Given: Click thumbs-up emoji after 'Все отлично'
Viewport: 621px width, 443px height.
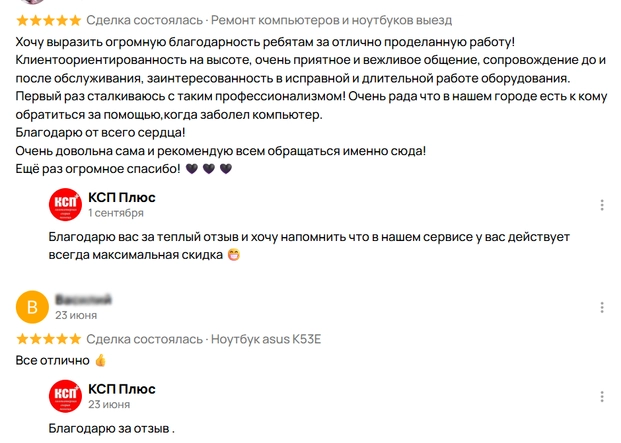Looking at the screenshot, I should [100, 360].
